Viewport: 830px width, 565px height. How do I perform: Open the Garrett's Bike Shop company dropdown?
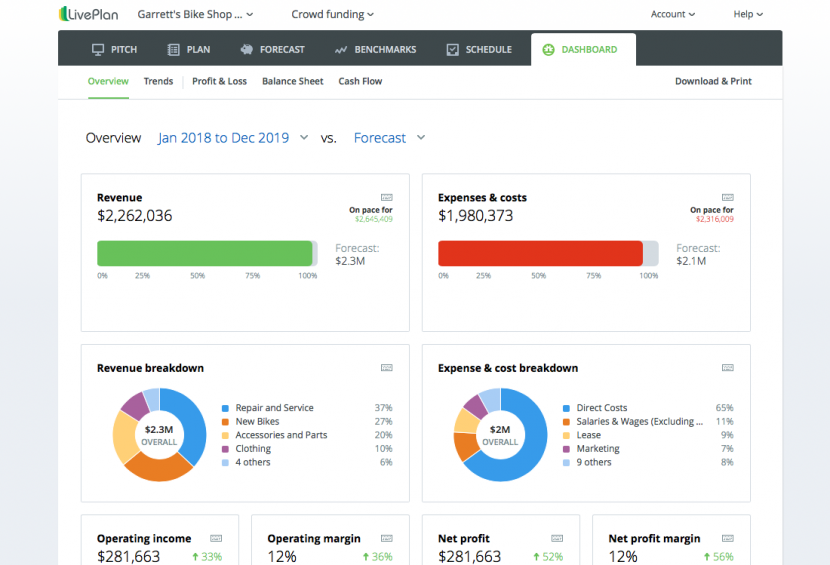(x=195, y=14)
